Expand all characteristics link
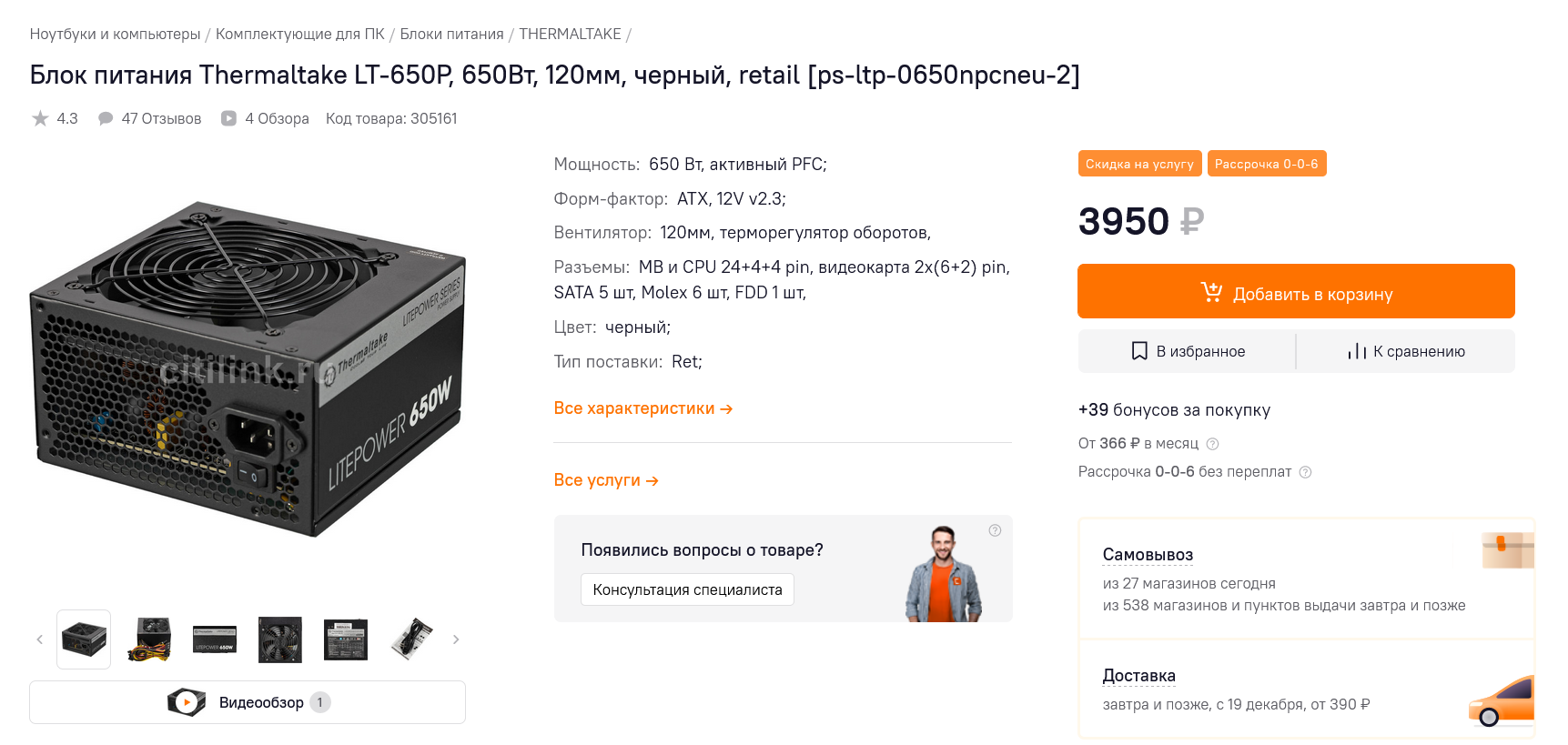Image resolution: width=1568 pixels, height=745 pixels. click(642, 408)
